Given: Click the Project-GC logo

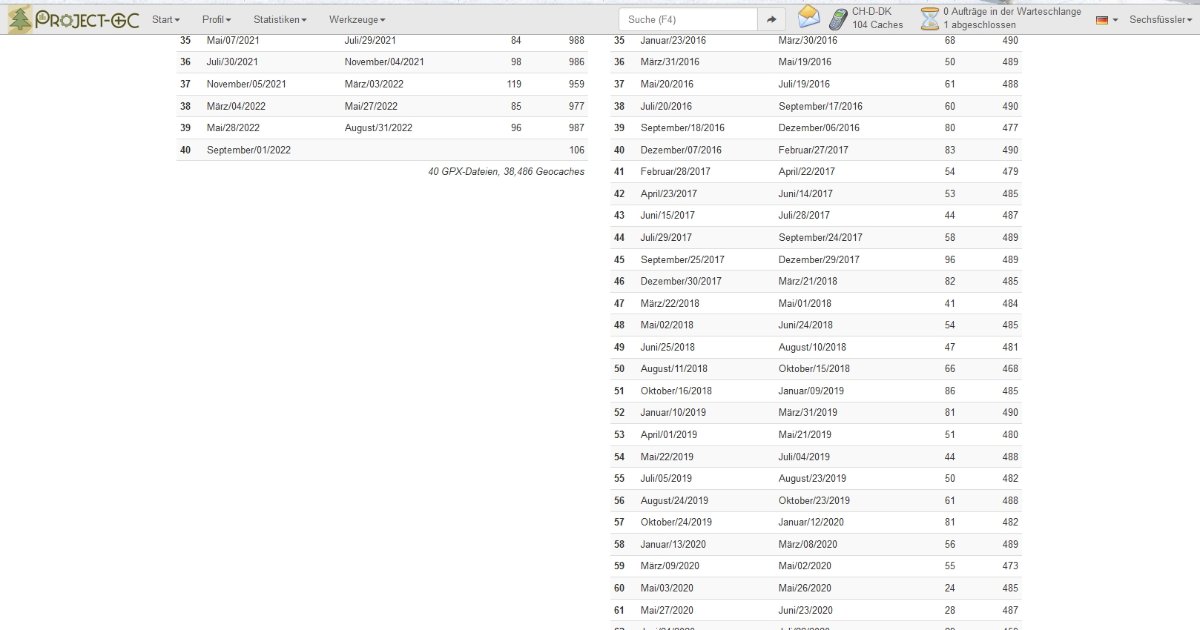Looking at the screenshot, I should [73, 19].
